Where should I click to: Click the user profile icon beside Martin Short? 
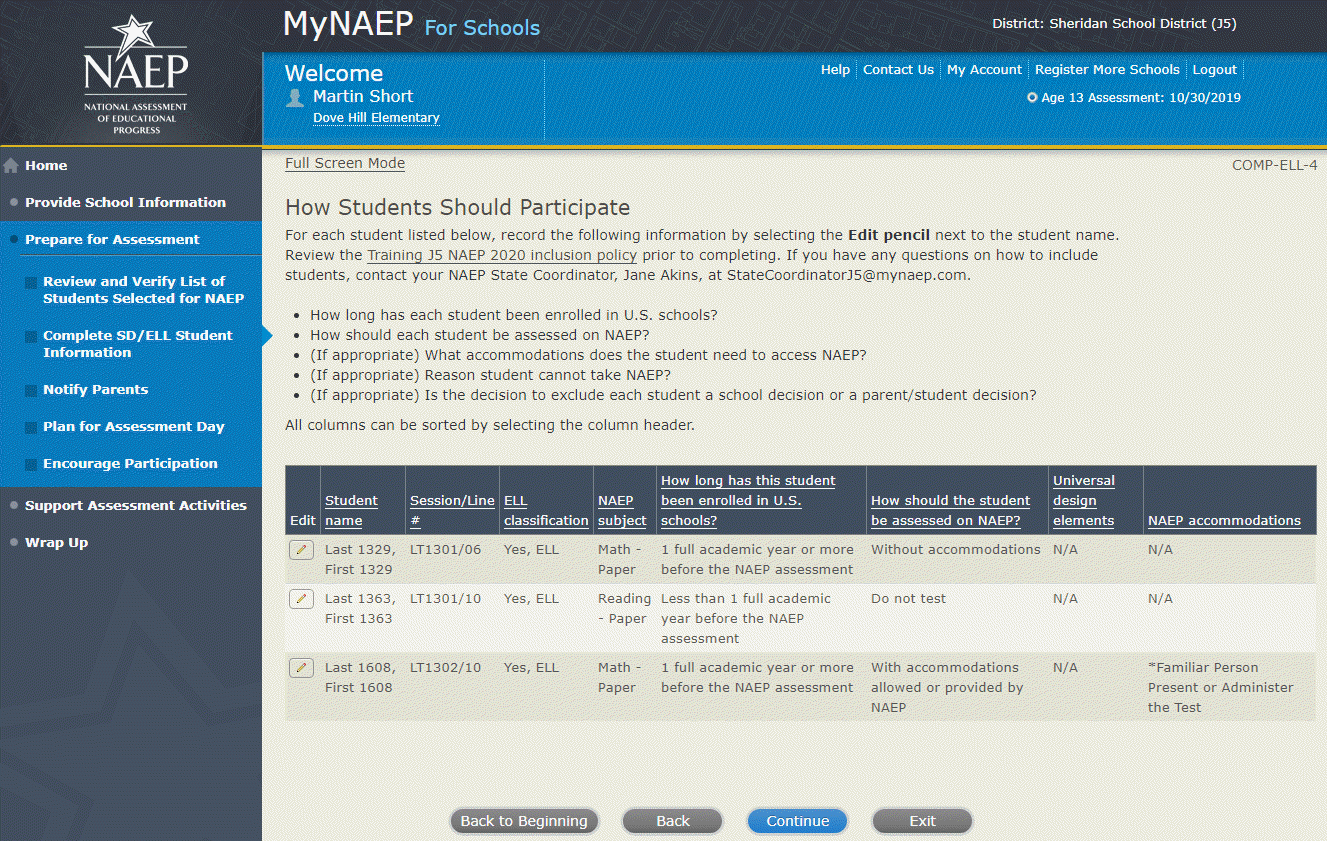pos(295,97)
